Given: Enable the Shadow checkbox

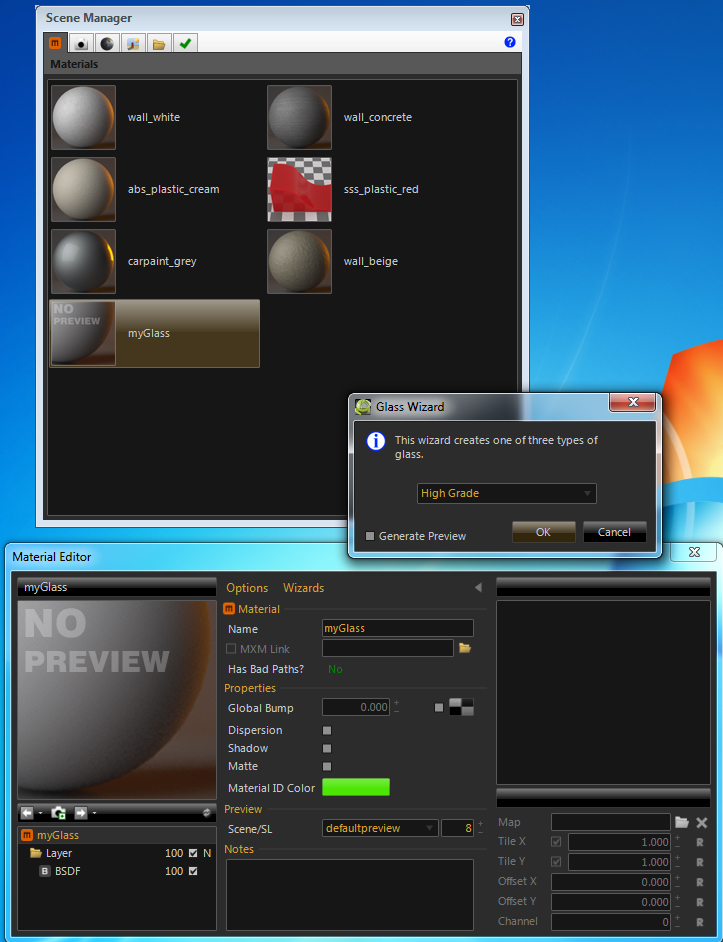Looking at the screenshot, I should [327, 749].
